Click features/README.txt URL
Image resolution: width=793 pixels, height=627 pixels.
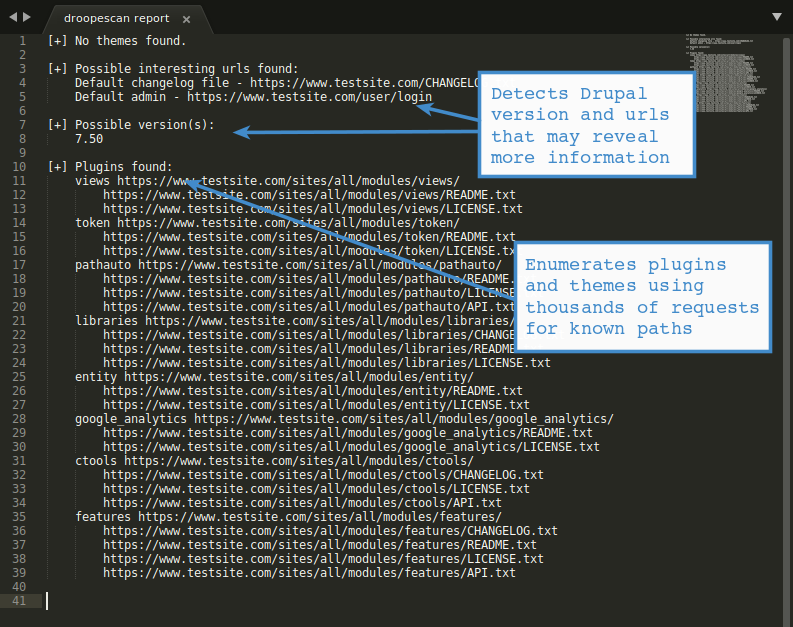click(320, 545)
